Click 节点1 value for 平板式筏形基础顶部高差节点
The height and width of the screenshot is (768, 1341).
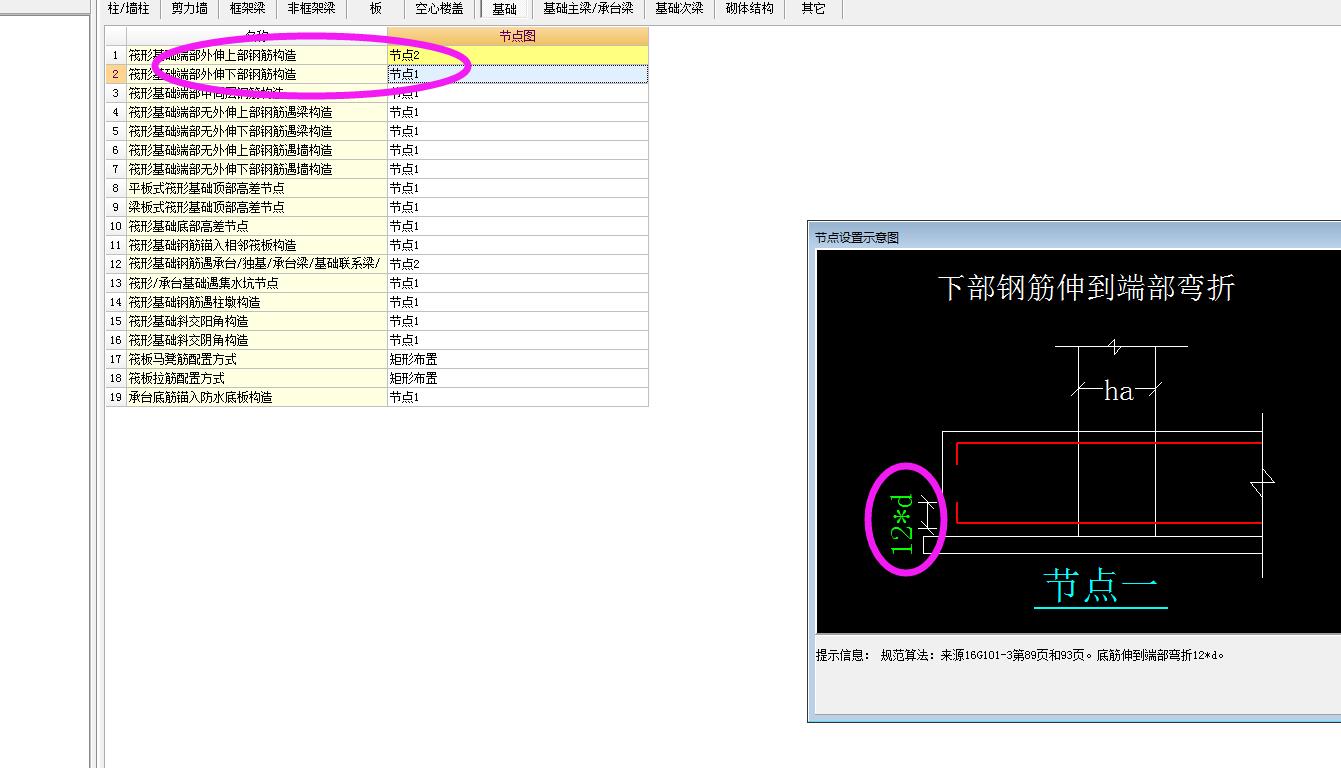(517, 188)
